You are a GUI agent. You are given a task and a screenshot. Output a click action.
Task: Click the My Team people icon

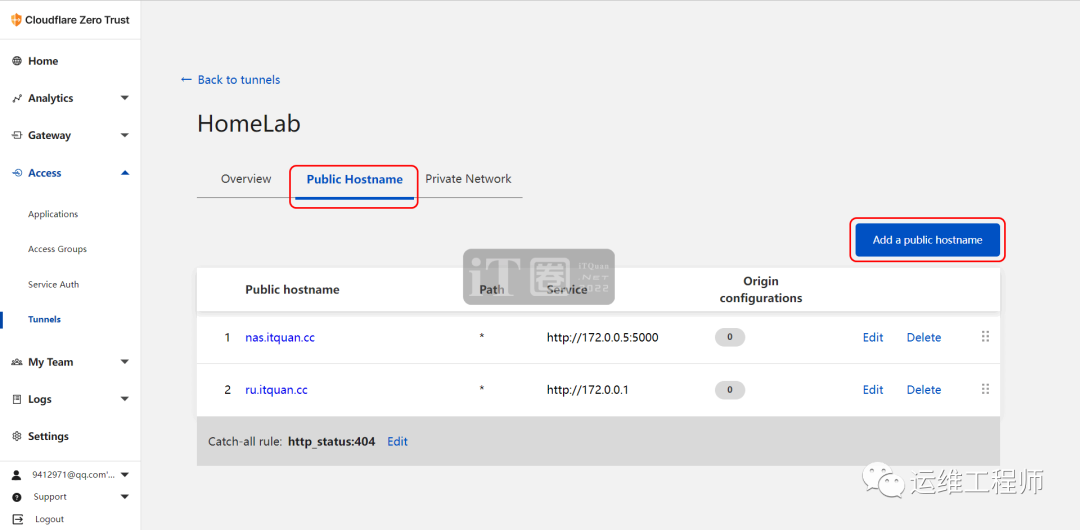coord(17,362)
